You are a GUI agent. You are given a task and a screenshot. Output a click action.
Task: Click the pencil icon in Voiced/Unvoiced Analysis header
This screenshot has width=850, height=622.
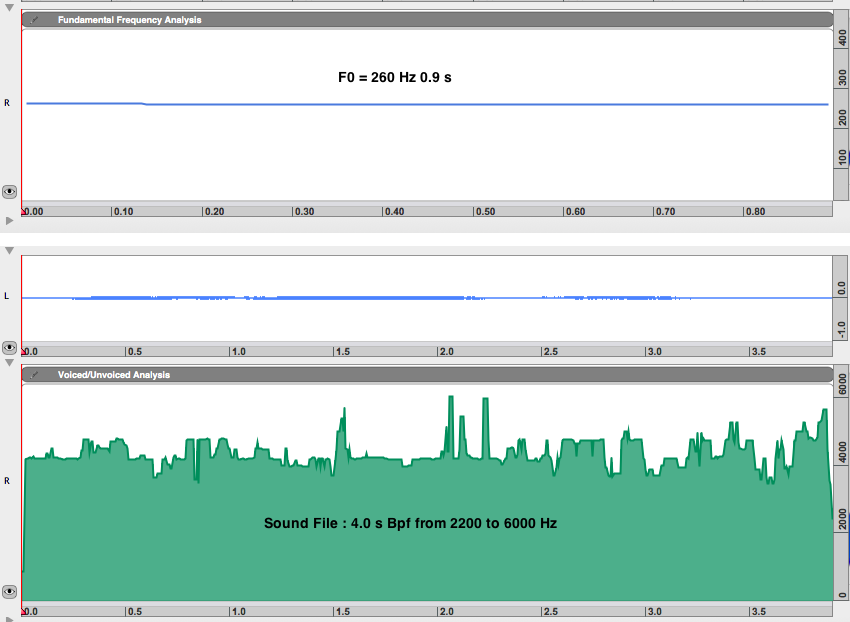click(x=35, y=375)
